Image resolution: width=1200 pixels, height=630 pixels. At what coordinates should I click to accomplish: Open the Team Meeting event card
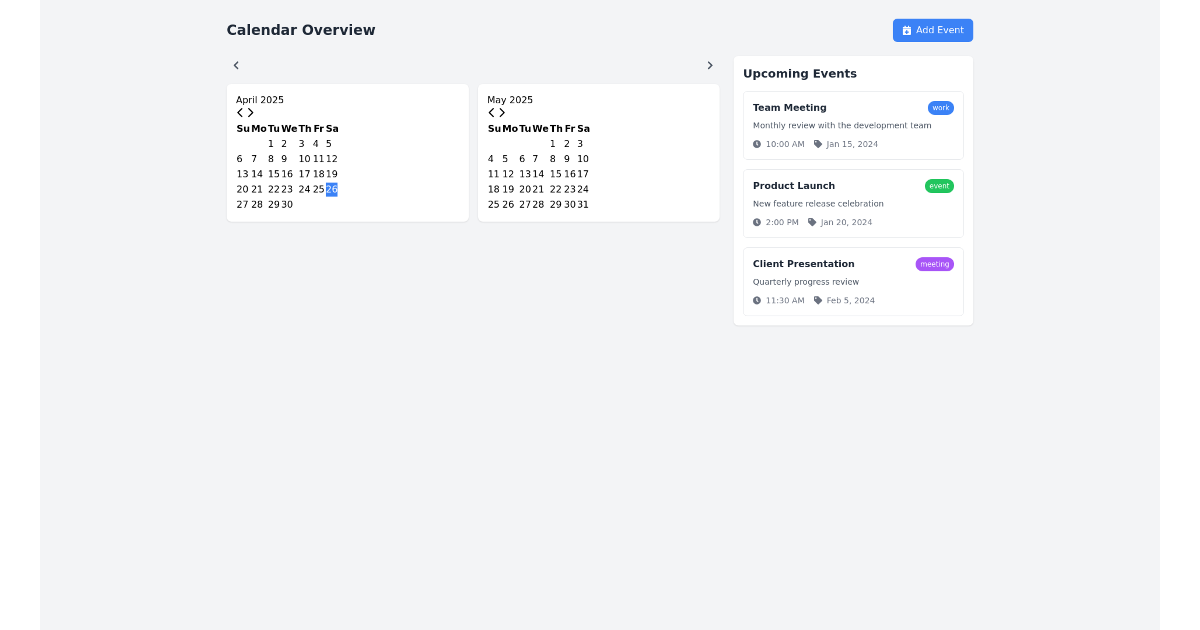[853, 125]
